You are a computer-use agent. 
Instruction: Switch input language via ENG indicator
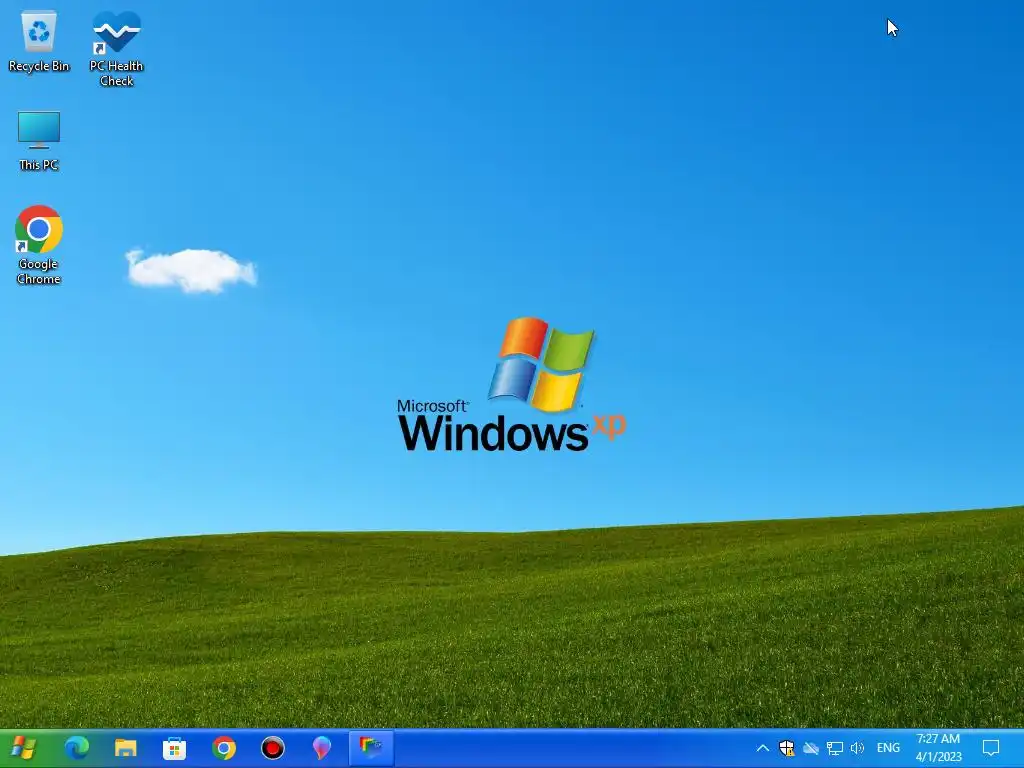coord(888,748)
